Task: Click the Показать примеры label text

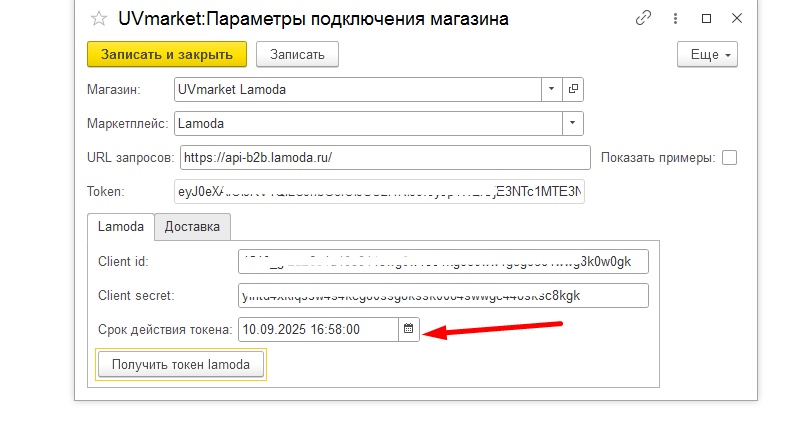Action: 658,158
